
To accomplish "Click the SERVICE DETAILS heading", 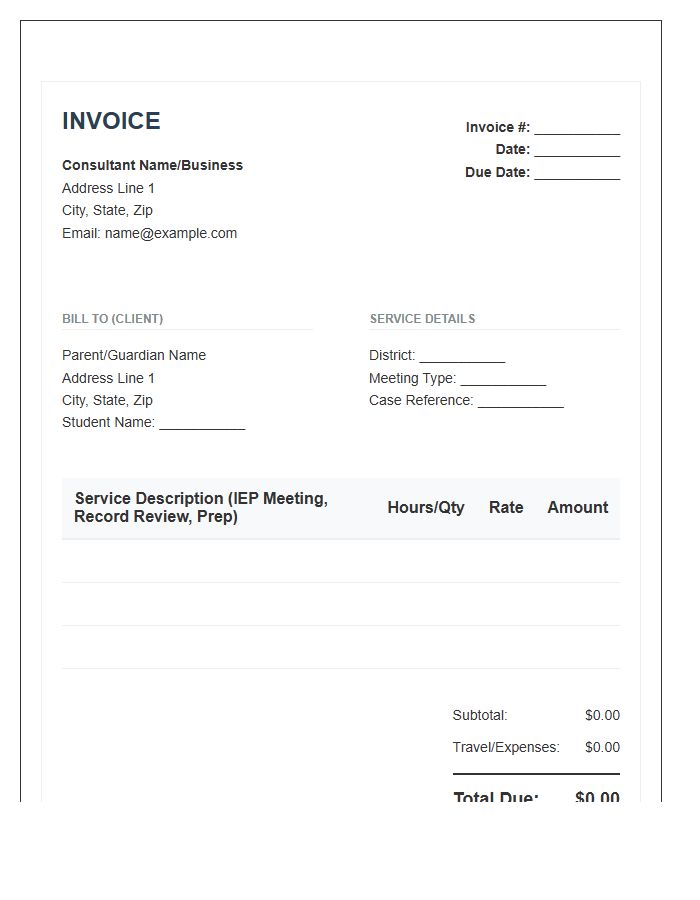I will tap(422, 319).
